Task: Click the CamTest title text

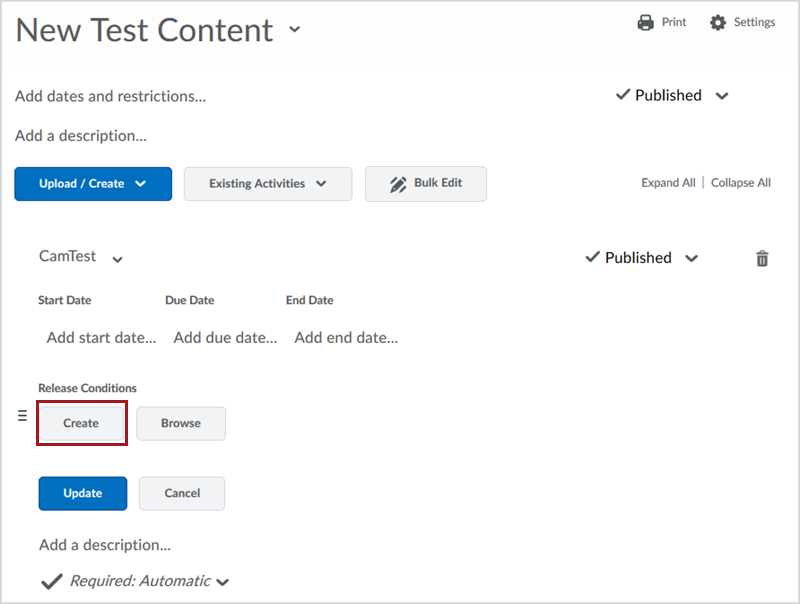Action: (x=67, y=256)
